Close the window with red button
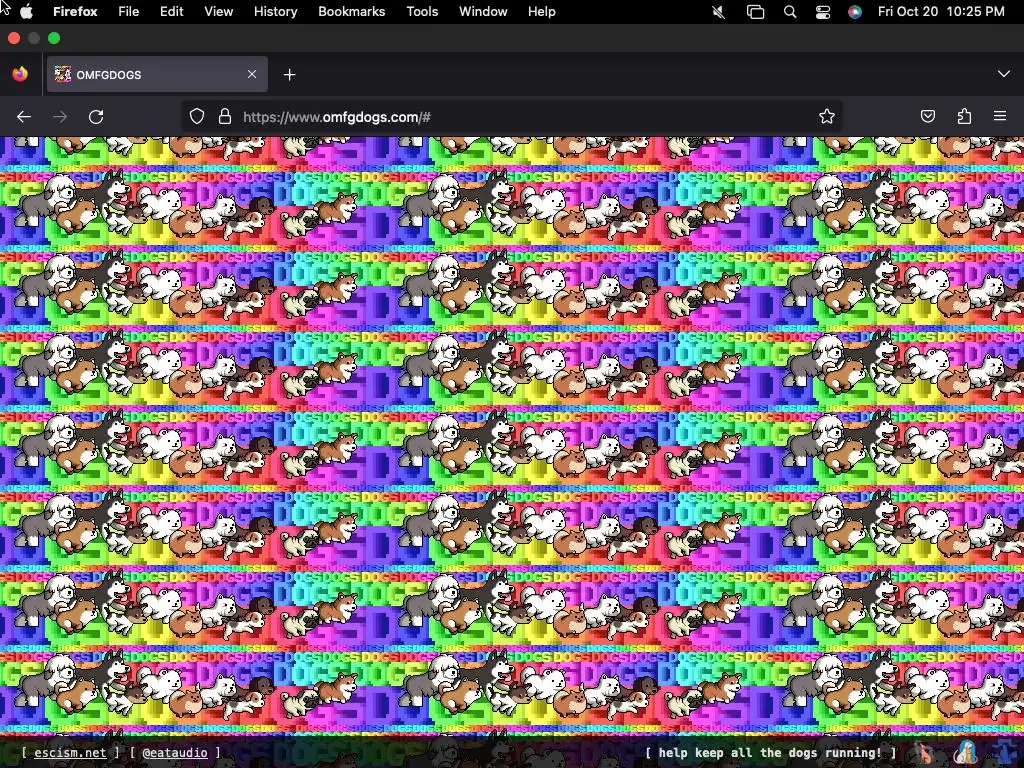The width and height of the screenshot is (1024, 768). 14,39
